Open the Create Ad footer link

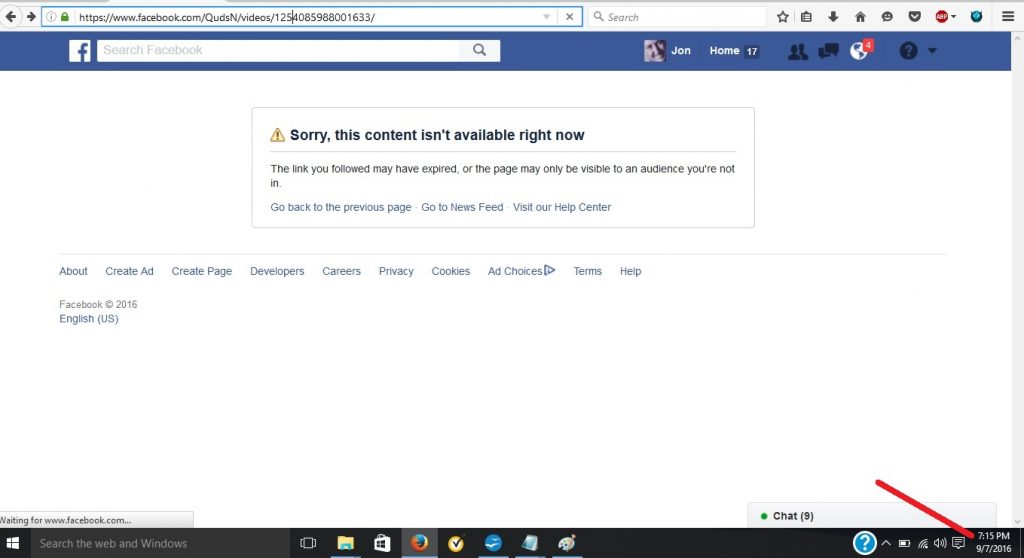(x=129, y=271)
